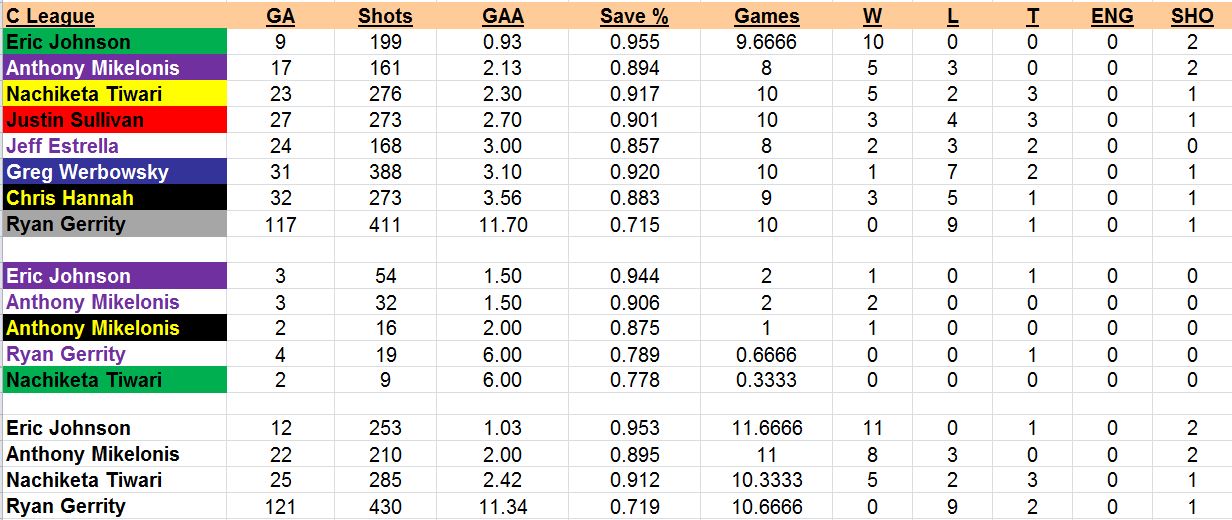Select the Jeff Estrella name cell

(x=115, y=146)
